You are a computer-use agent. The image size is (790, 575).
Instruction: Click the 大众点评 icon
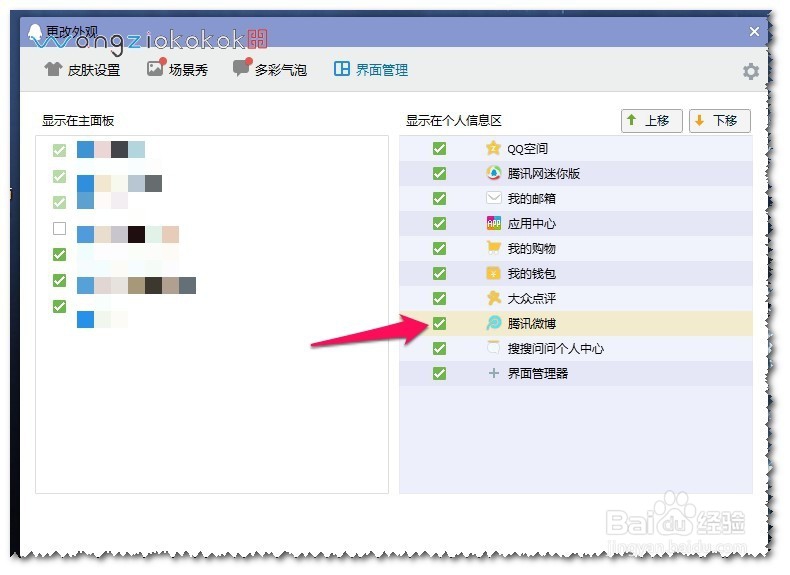pyautogui.click(x=493, y=298)
